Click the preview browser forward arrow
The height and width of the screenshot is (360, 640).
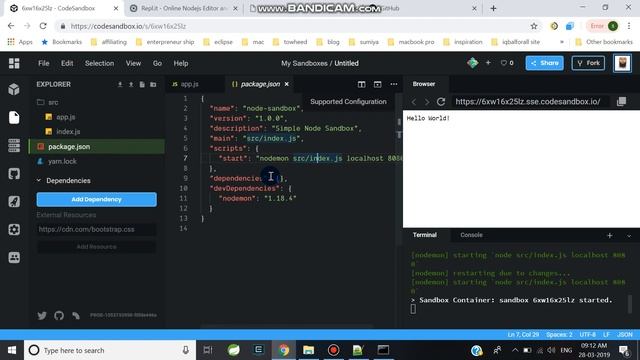tap(427, 102)
